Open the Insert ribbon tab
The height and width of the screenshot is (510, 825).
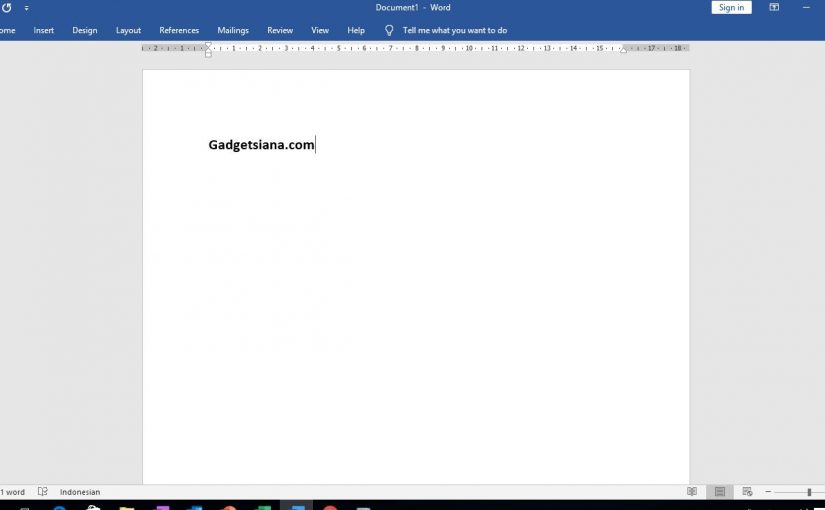[44, 31]
